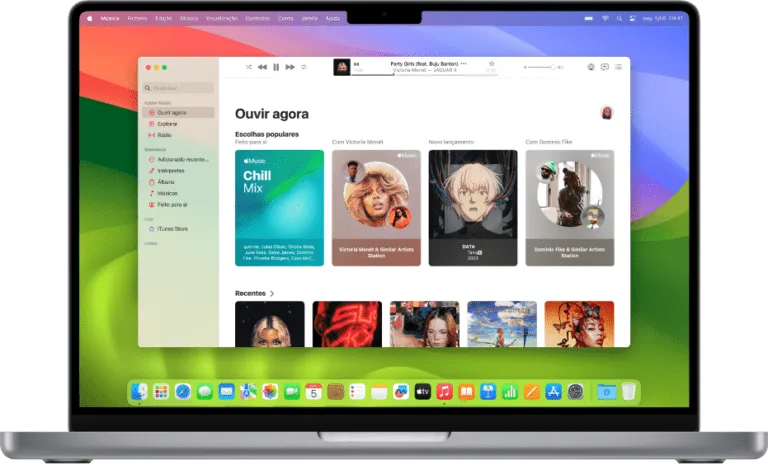Open Messages from the Dock
This screenshot has height=465, width=768.
click(x=205, y=392)
